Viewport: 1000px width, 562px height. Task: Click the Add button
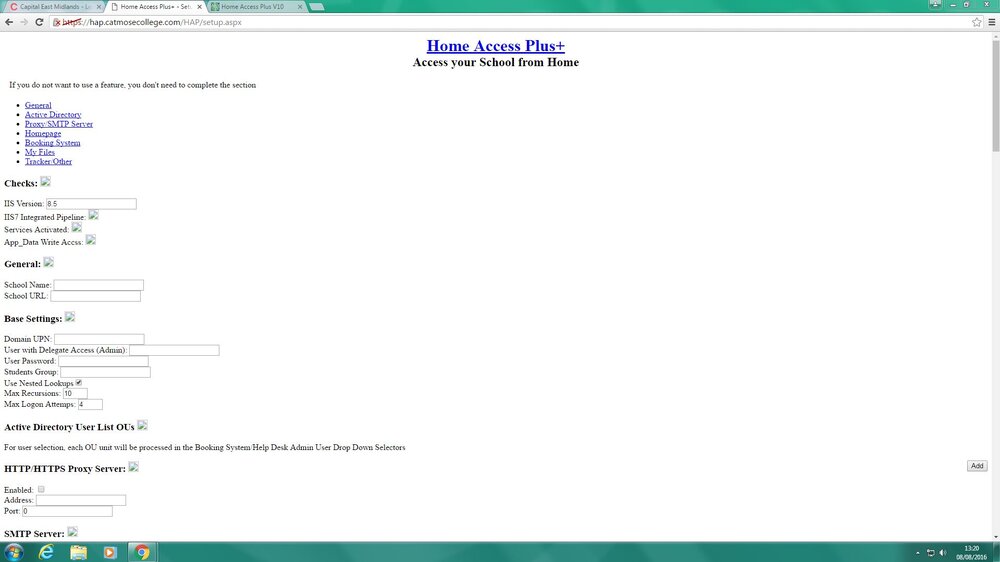[x=977, y=466]
